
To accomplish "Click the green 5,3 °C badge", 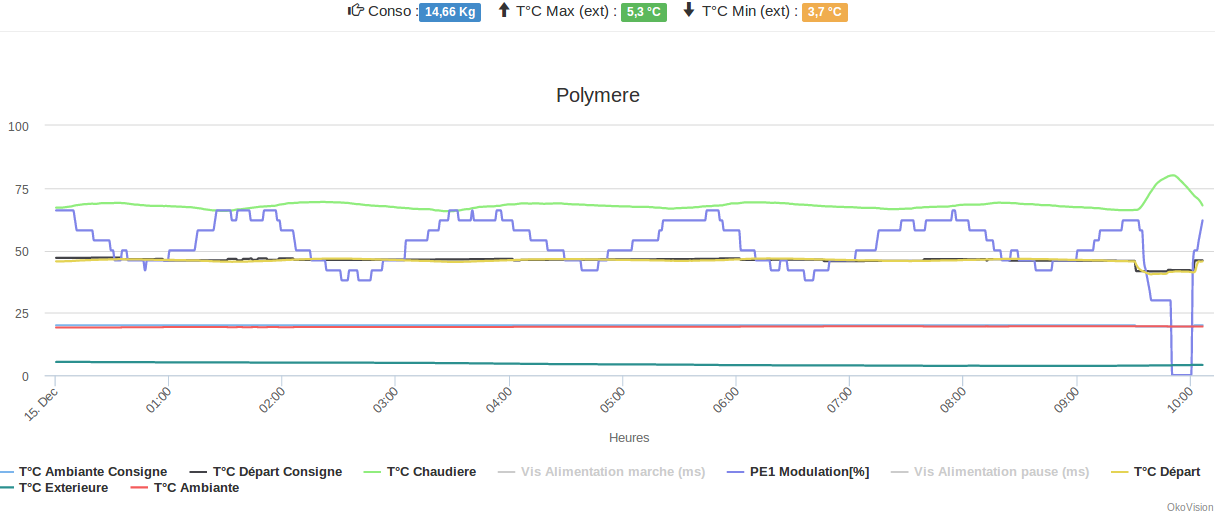I will point(644,12).
